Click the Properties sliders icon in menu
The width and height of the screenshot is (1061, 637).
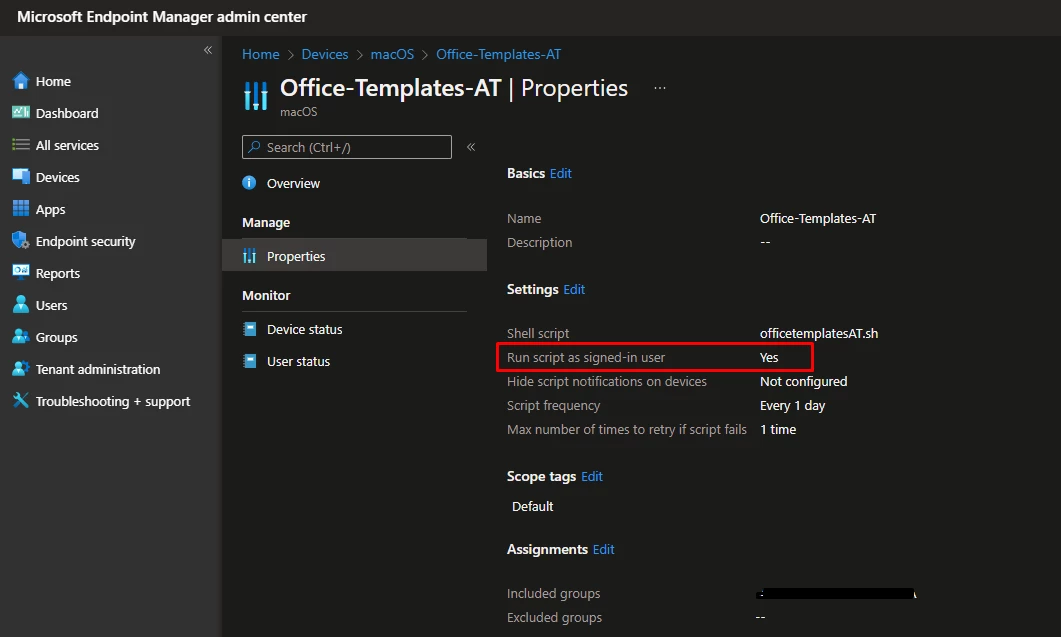(250, 256)
